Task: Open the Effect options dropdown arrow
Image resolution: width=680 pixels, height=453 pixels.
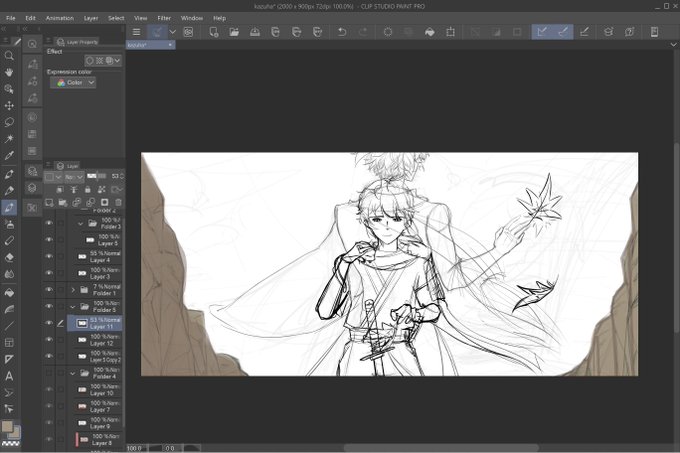Action: pos(118,61)
